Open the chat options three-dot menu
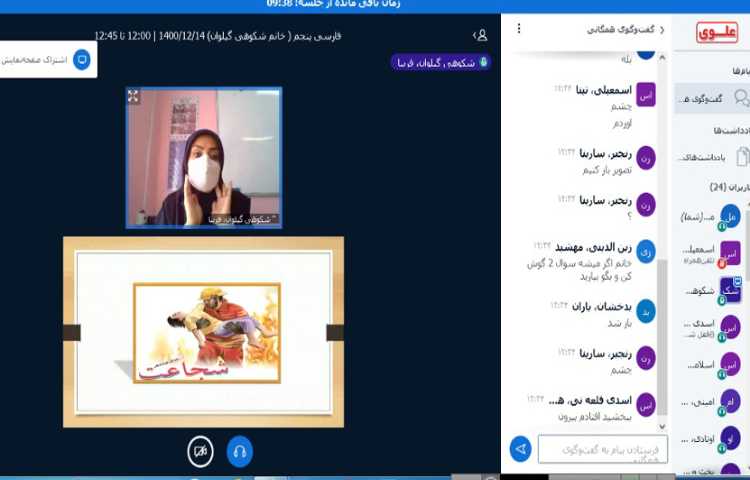Image resolution: width=750 pixels, height=480 pixels. pyautogui.click(x=518, y=29)
